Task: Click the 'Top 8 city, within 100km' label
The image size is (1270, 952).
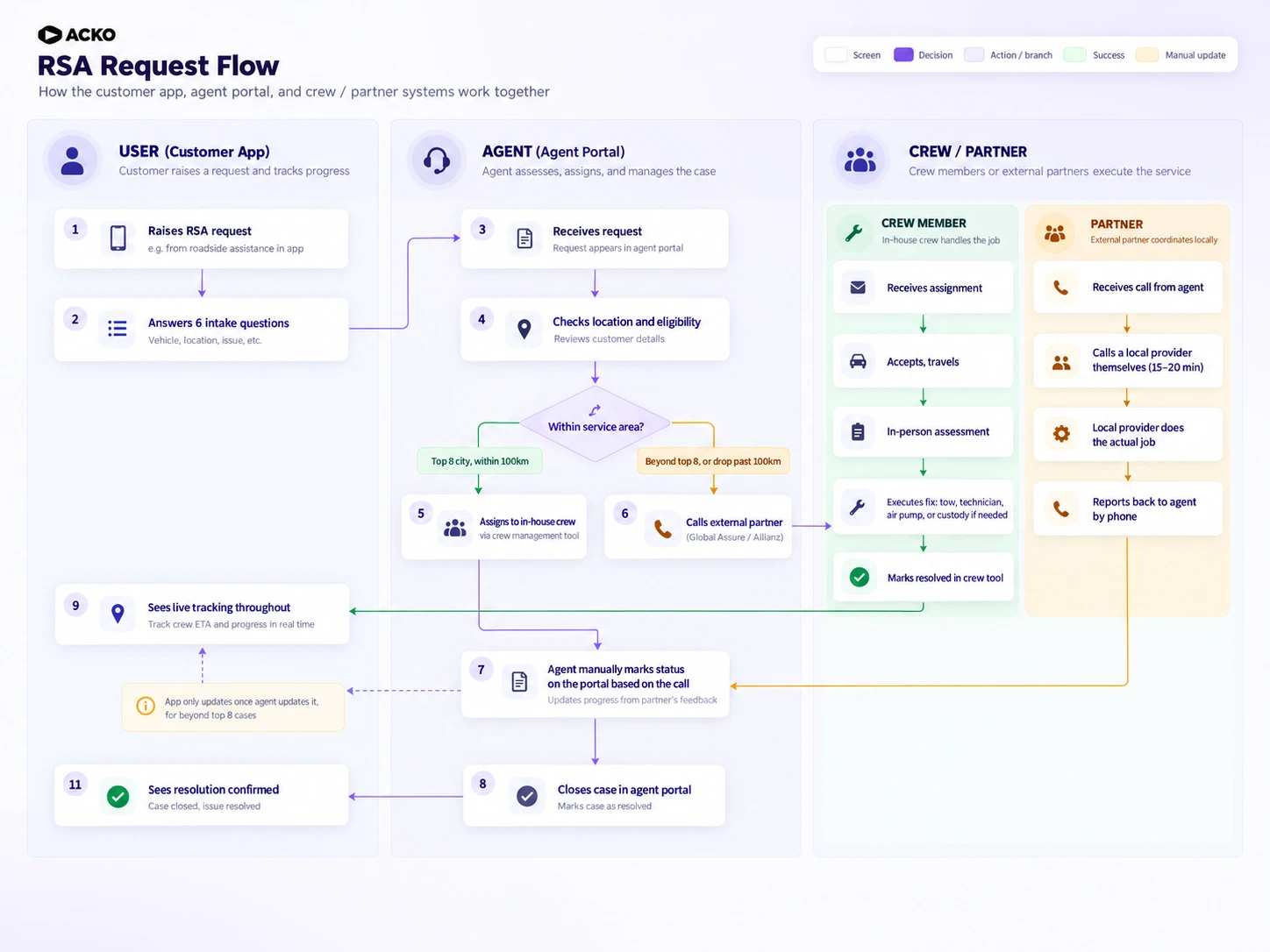Action: 480,461
